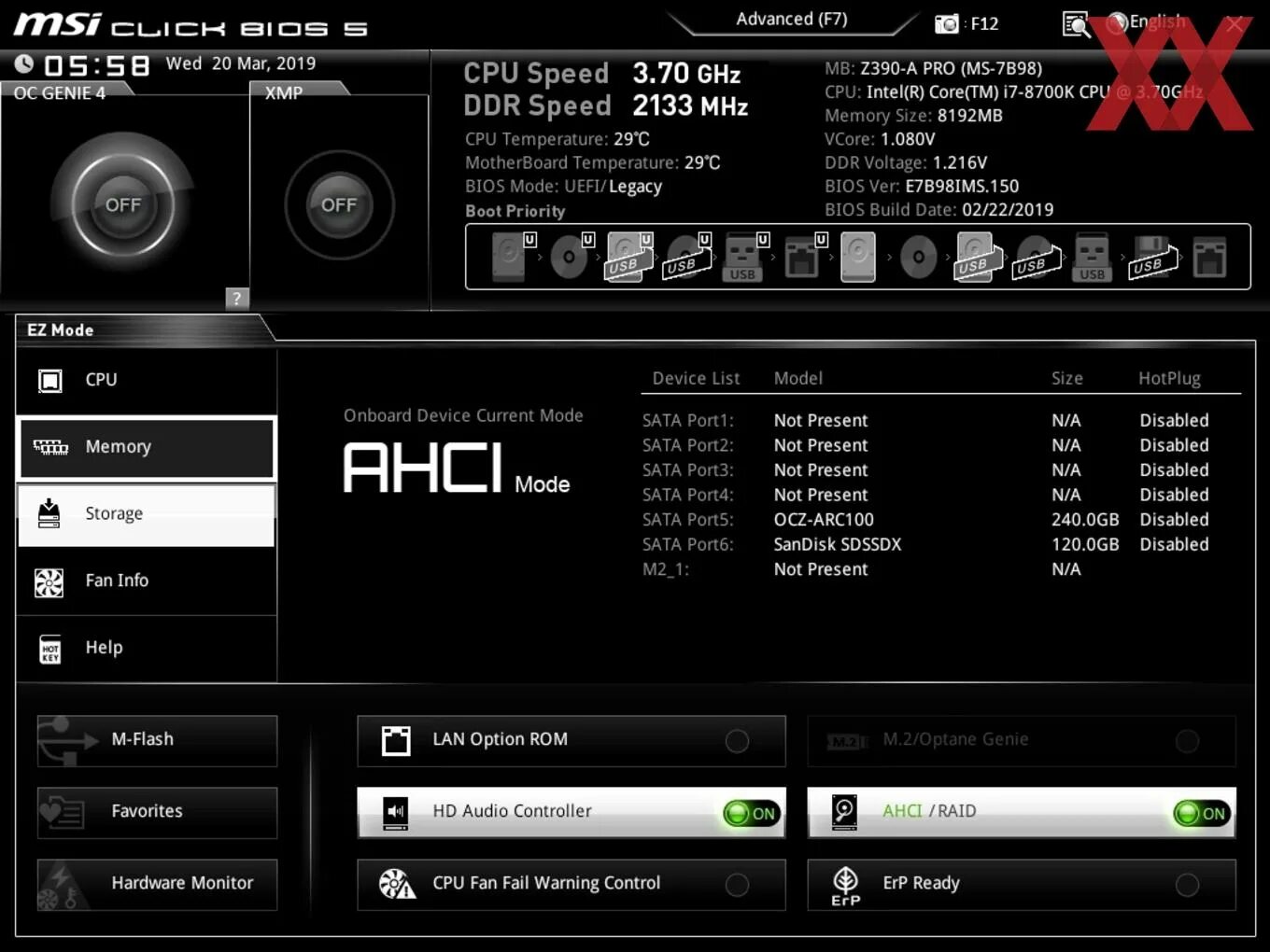
Task: Toggle the M.2/Optane Genie switch
Action: pyautogui.click(x=1187, y=741)
